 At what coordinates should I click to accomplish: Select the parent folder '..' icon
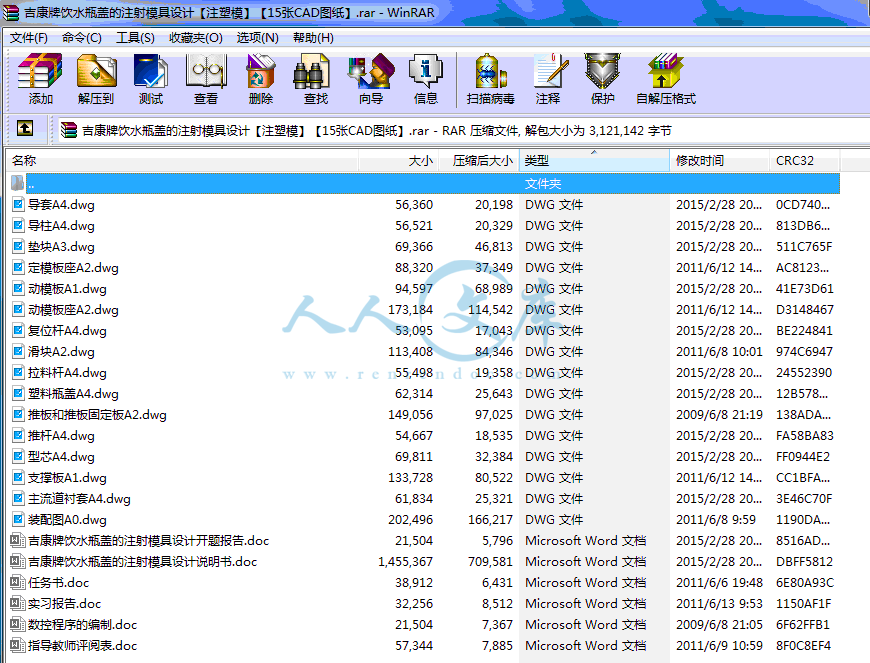[18, 183]
